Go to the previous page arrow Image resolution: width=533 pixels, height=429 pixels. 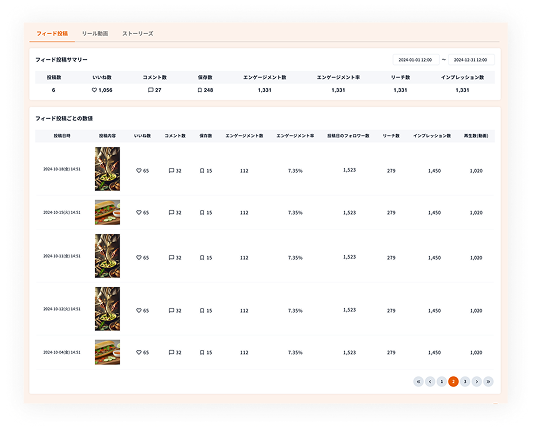pyautogui.click(x=430, y=381)
